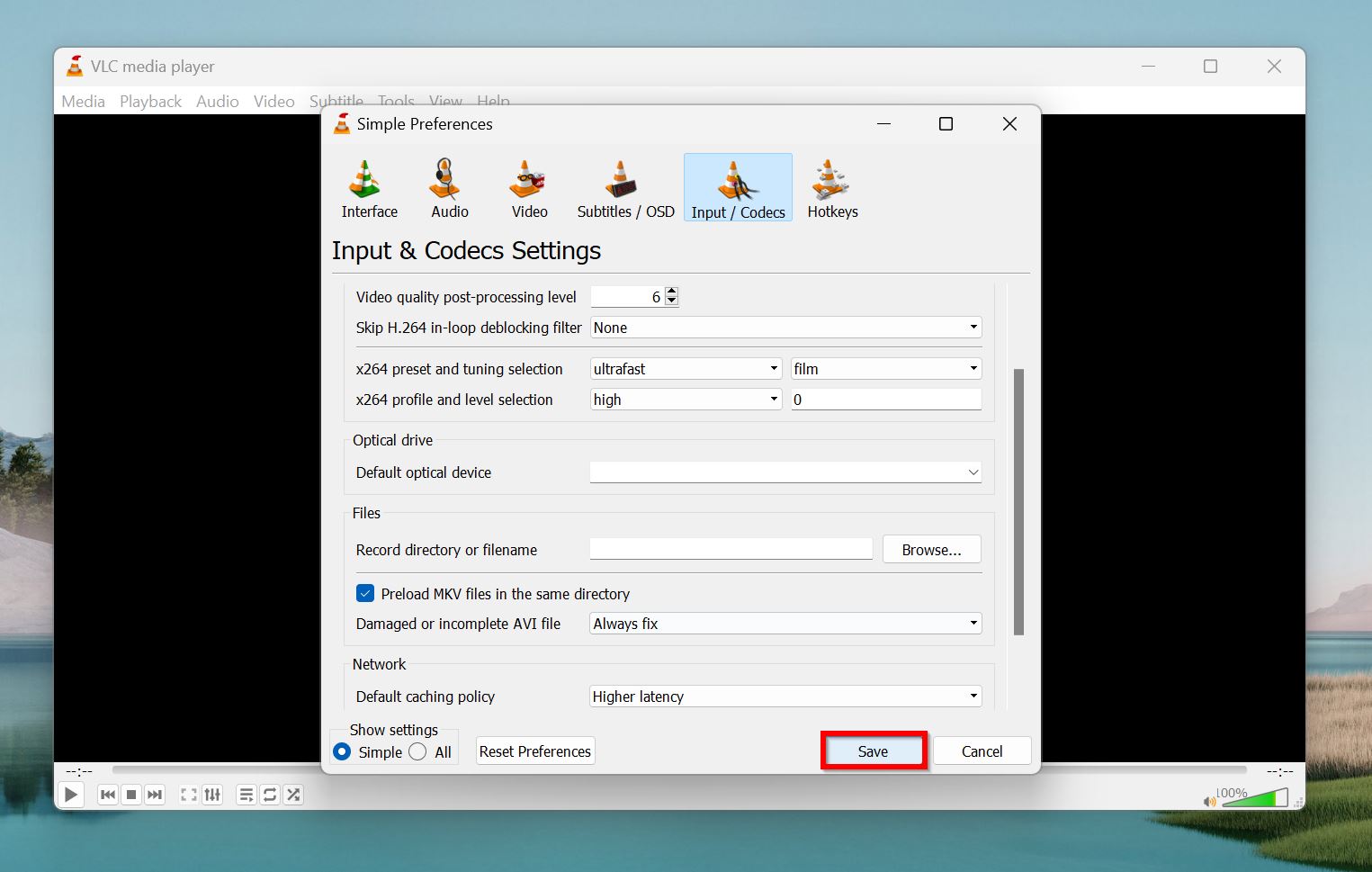Image resolution: width=1372 pixels, height=872 pixels.
Task: Uncheck Preload MKV files in same directory
Action: click(365, 594)
